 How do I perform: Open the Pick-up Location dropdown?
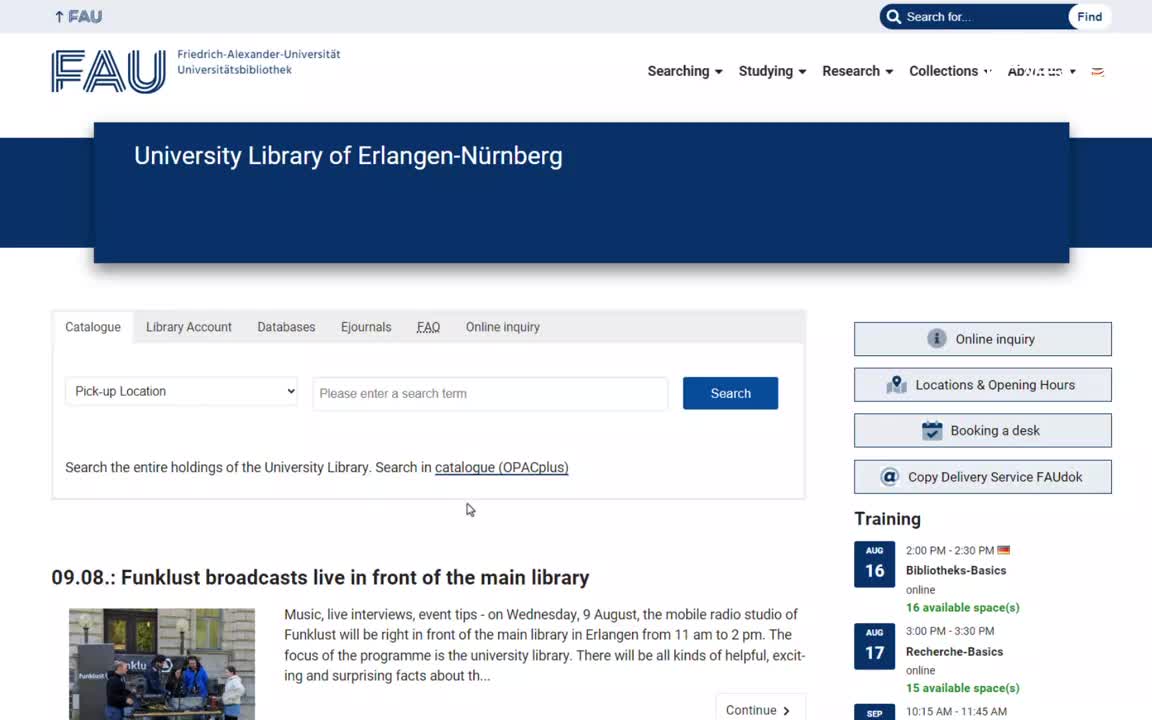(181, 391)
